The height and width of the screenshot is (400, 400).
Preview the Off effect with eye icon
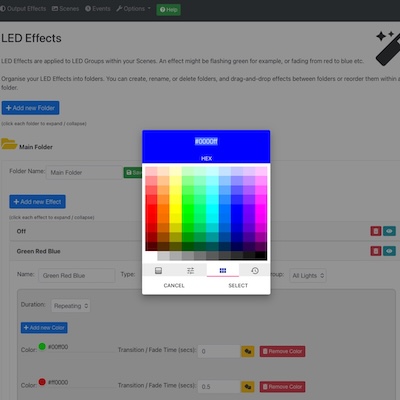(x=389, y=231)
